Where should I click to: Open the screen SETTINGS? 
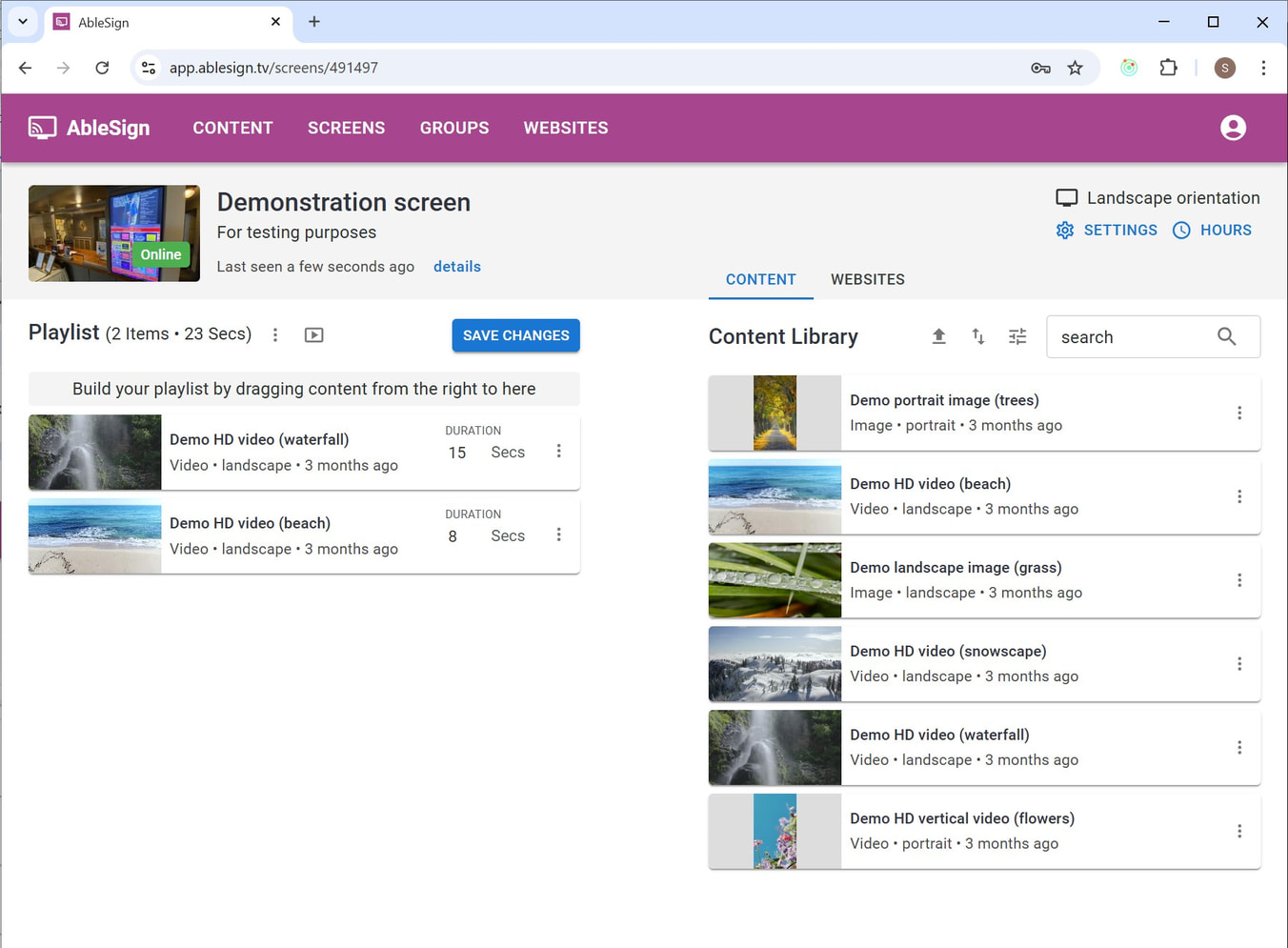(1107, 230)
